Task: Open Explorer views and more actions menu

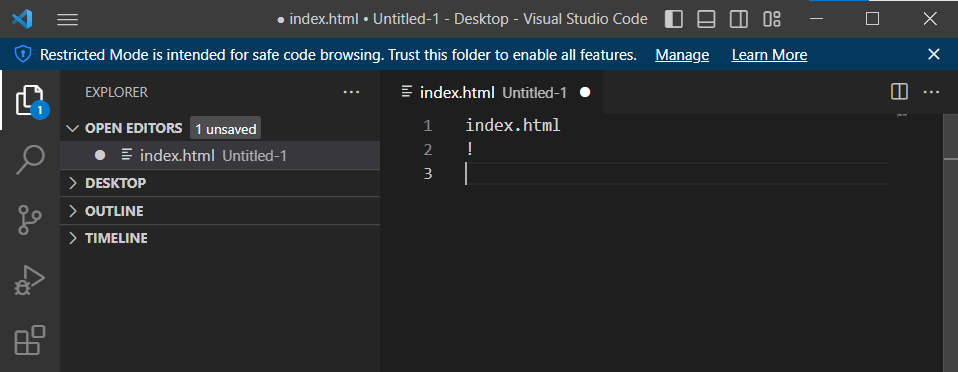Action: point(351,92)
